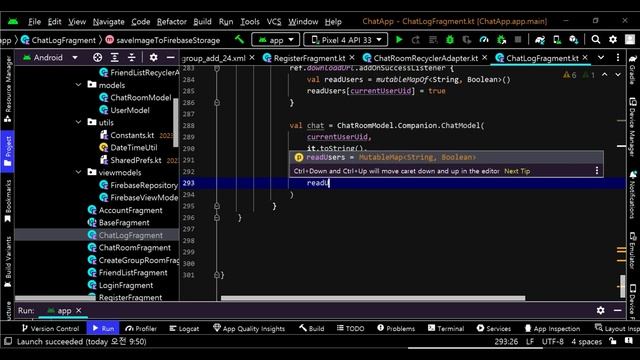Image resolution: width=640 pixels, height=360 pixels.
Task: Open tip options three-dot menu in popup
Action: pyautogui.click(x=597, y=171)
